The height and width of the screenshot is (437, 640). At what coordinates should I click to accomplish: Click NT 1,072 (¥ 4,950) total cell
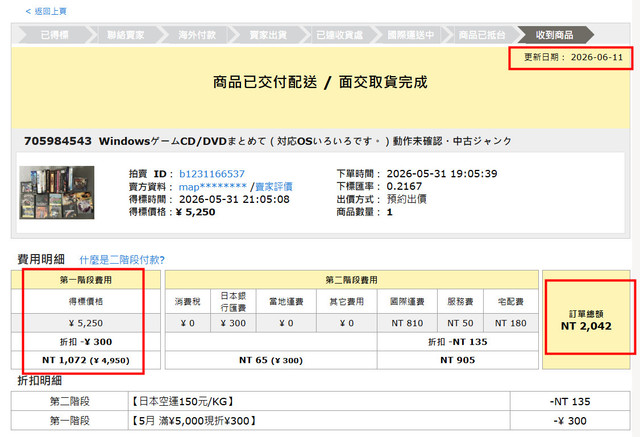point(86,360)
